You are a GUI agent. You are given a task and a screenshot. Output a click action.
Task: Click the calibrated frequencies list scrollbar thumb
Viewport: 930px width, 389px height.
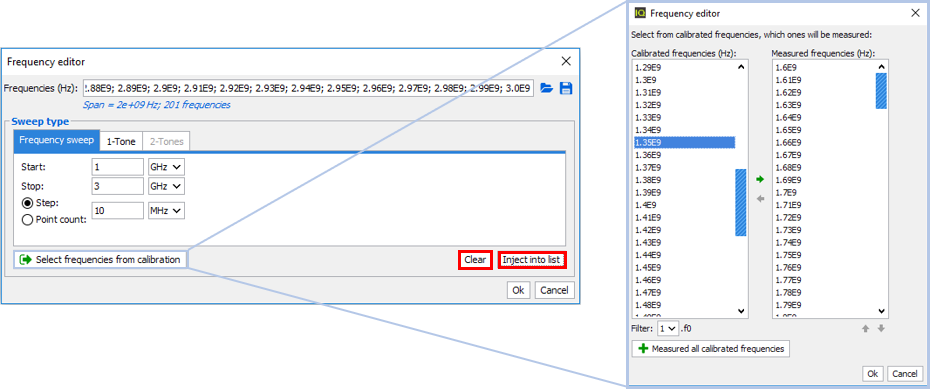coord(741,203)
